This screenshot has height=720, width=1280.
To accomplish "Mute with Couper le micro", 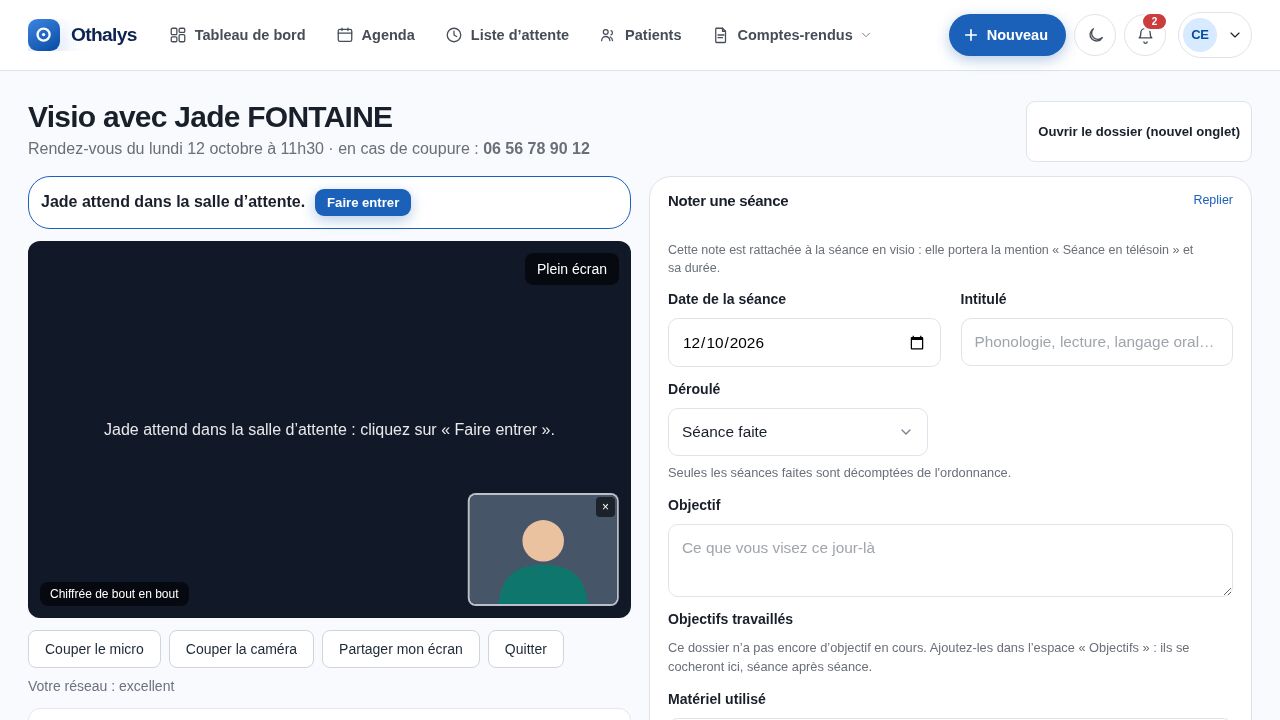I will 94,649.
